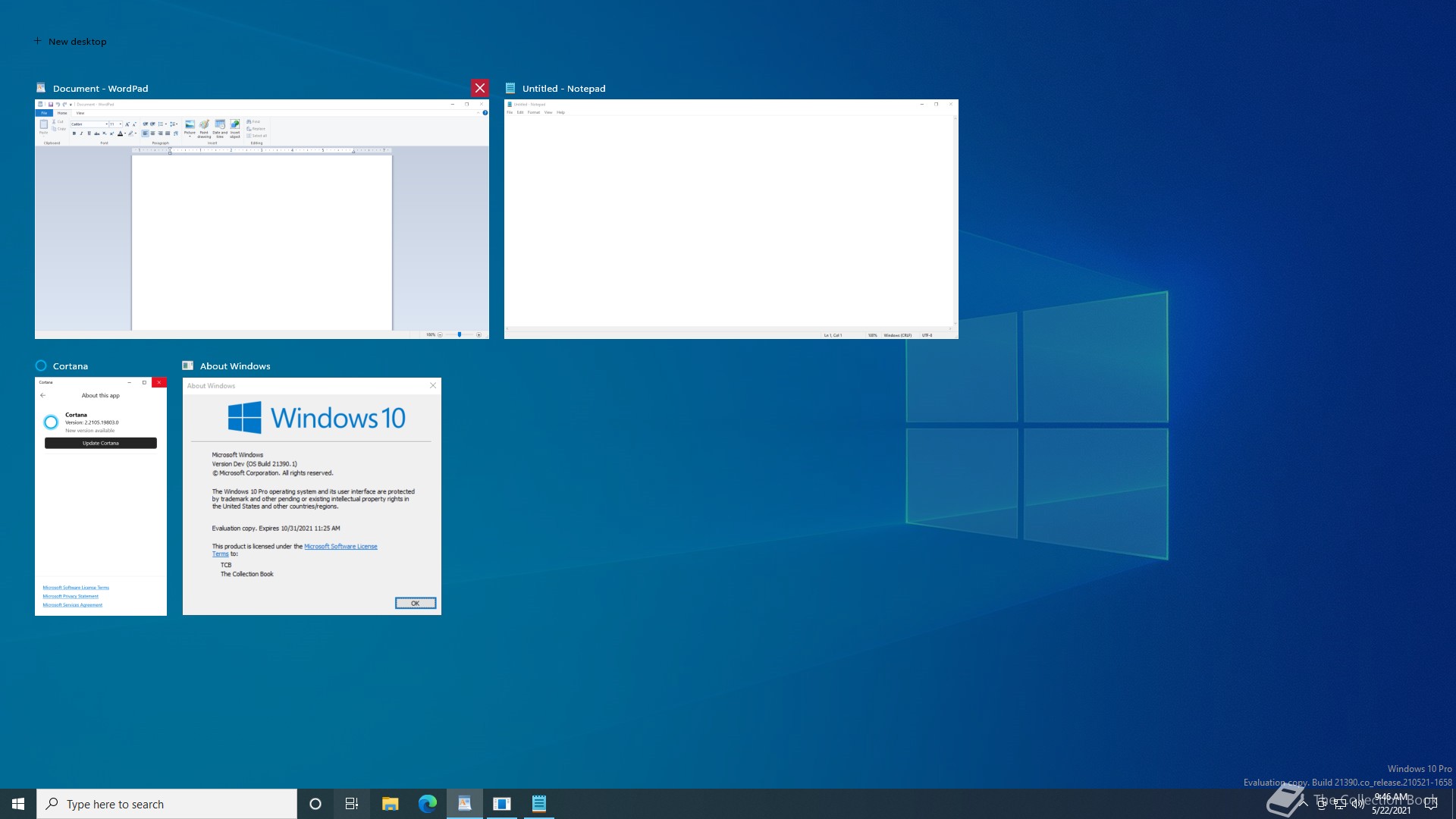
Task: Click OK in the About Windows dialog
Action: point(416,604)
